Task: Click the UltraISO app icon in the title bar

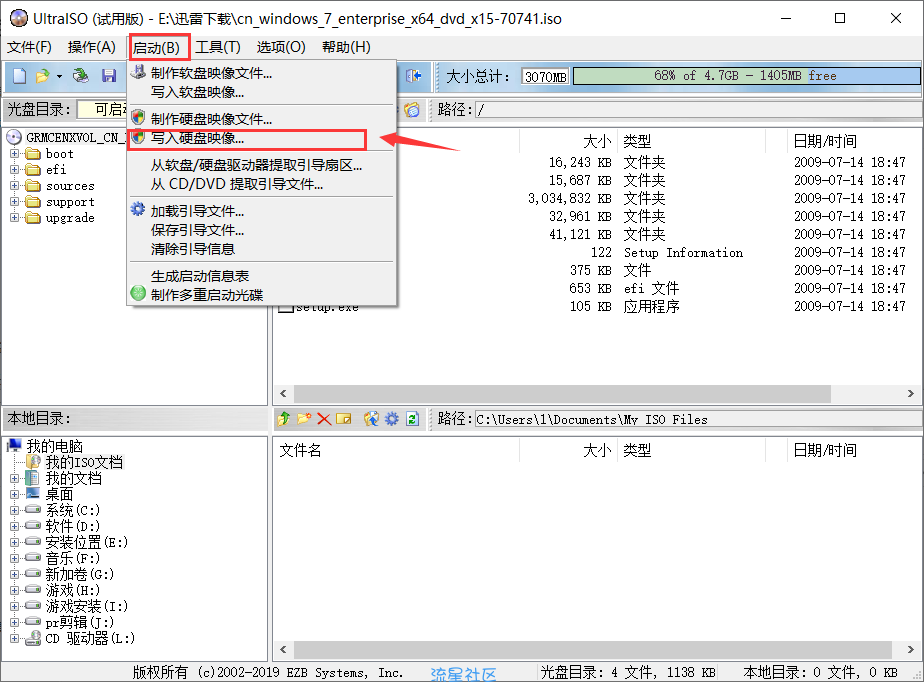Action: pos(19,18)
